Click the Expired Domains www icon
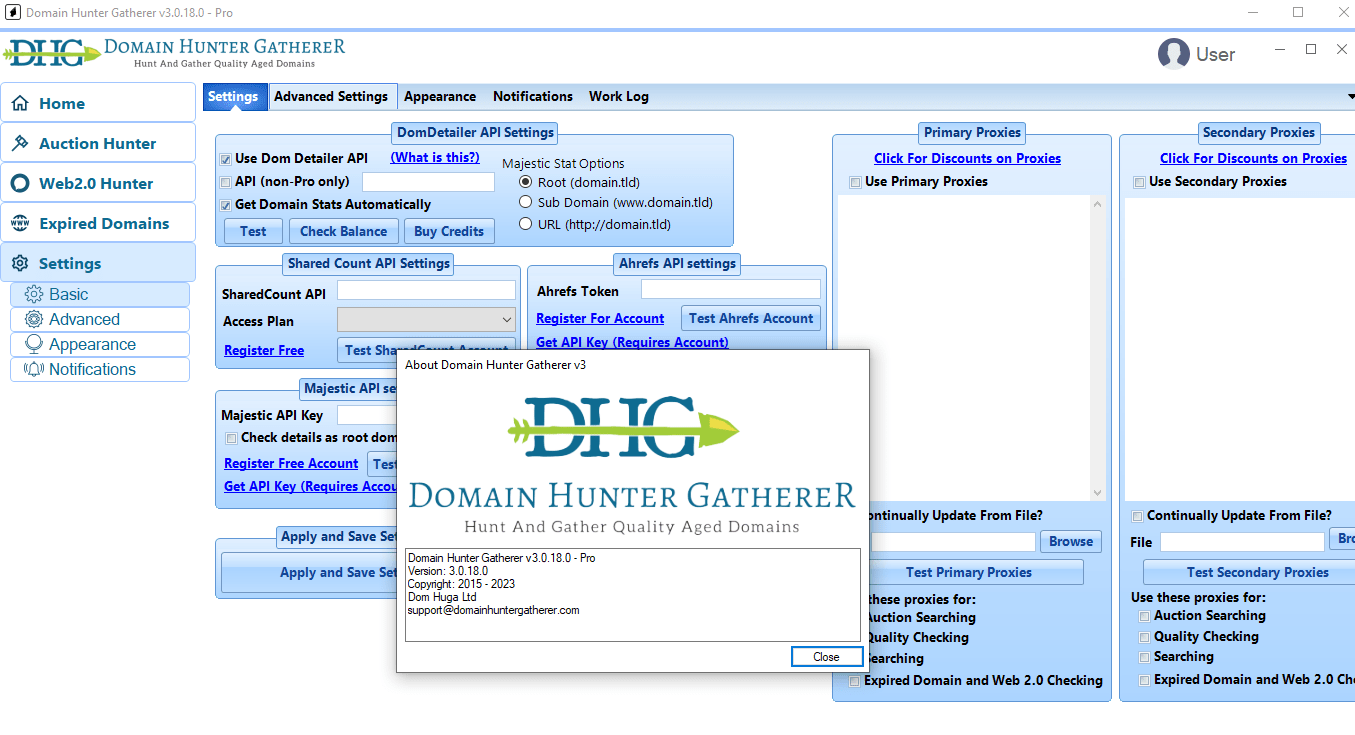The image size is (1355, 735). pos(20,223)
